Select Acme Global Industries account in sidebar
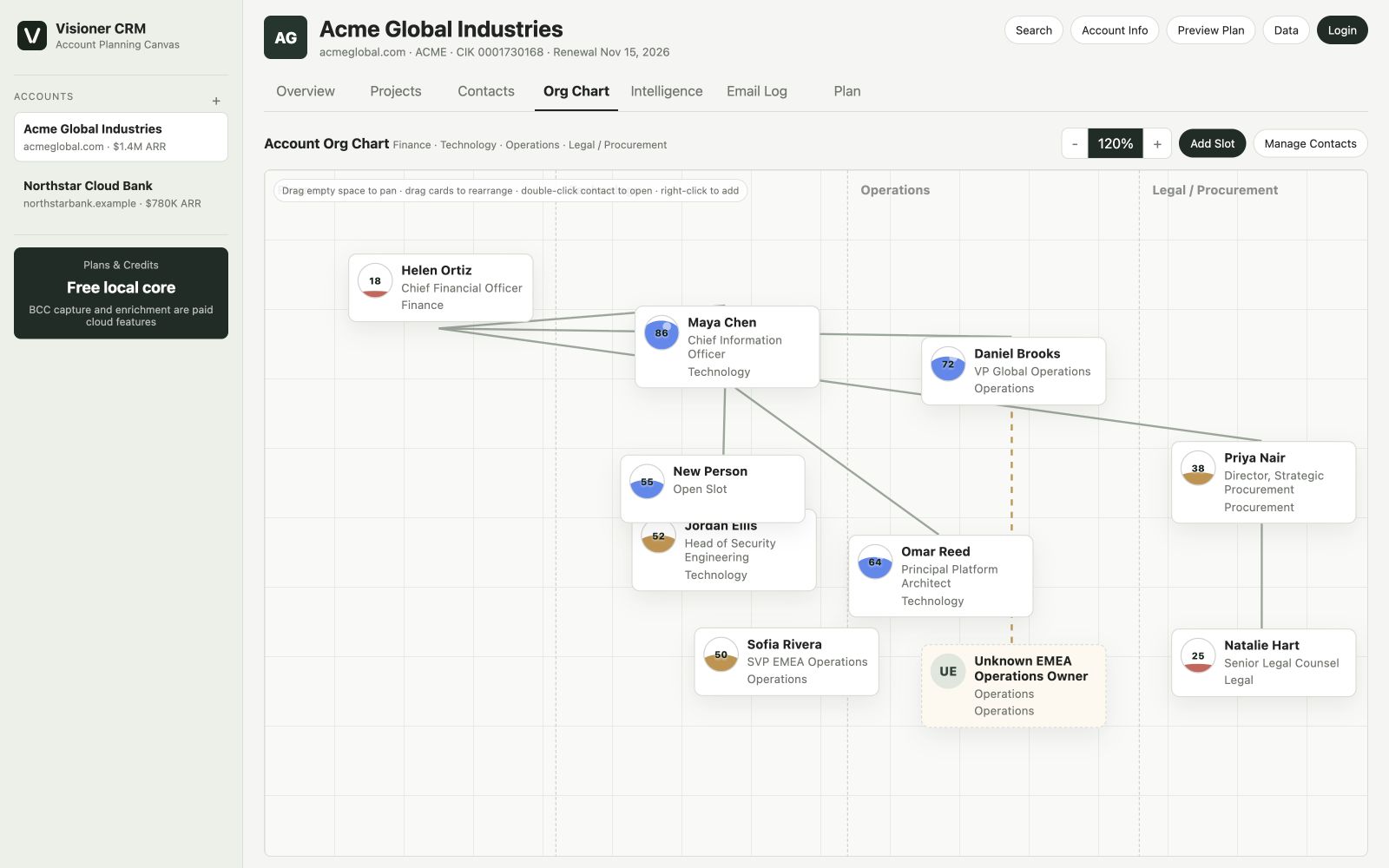Screen dimensions: 1389x868 121,137
